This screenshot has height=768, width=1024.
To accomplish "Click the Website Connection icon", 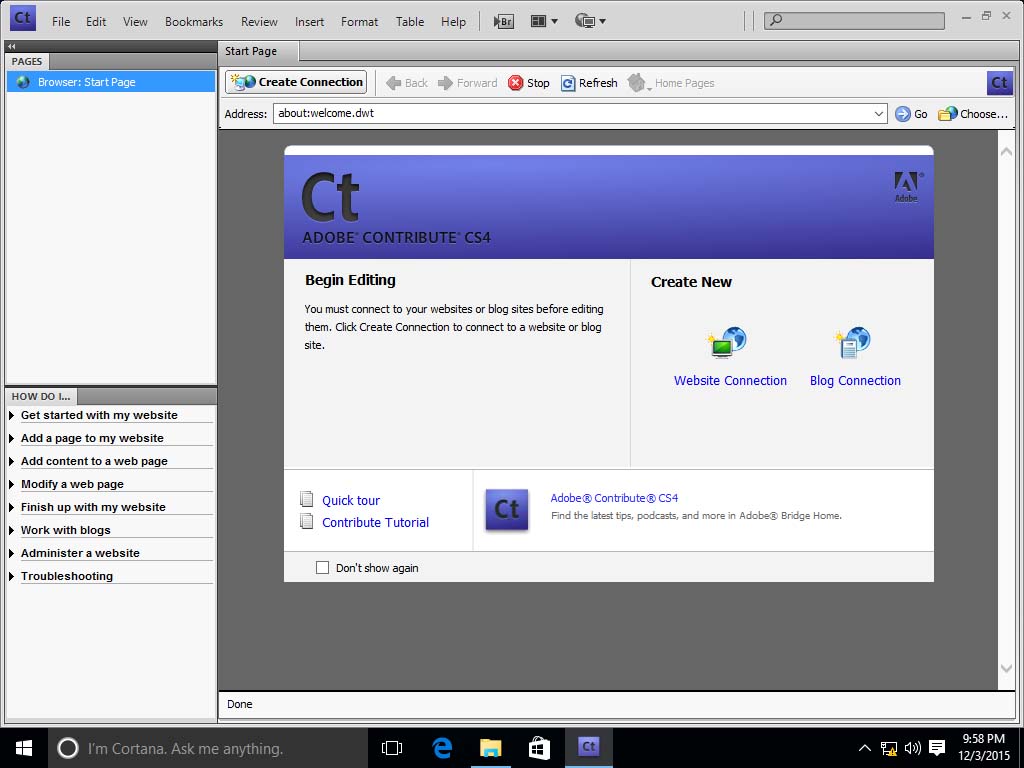I will pyautogui.click(x=726, y=342).
